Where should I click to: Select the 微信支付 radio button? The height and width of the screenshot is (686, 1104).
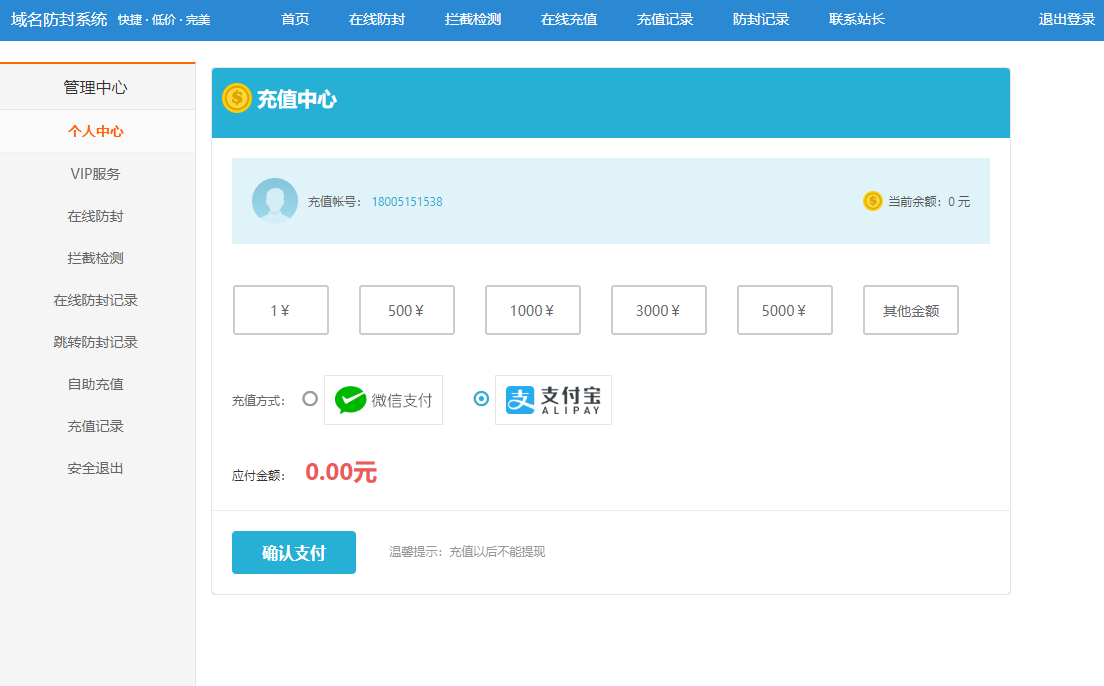(310, 398)
